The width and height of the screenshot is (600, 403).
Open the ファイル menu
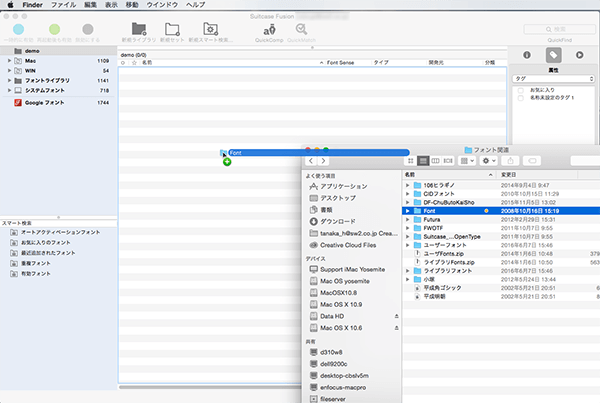[64, 5]
